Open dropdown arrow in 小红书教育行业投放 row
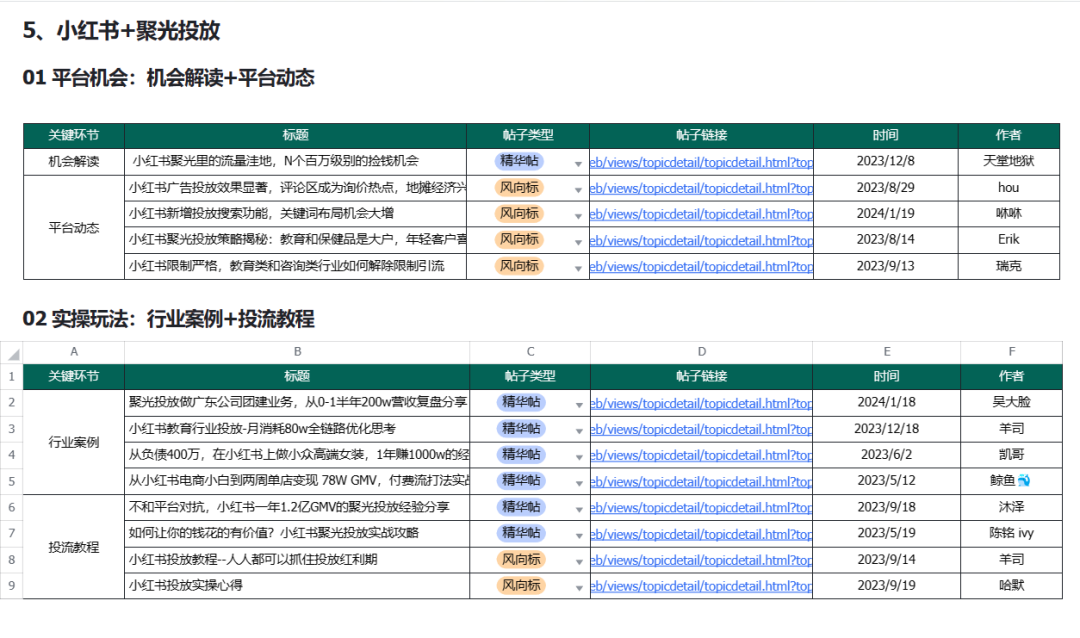Image resolution: width=1080 pixels, height=638 pixels. (x=579, y=431)
